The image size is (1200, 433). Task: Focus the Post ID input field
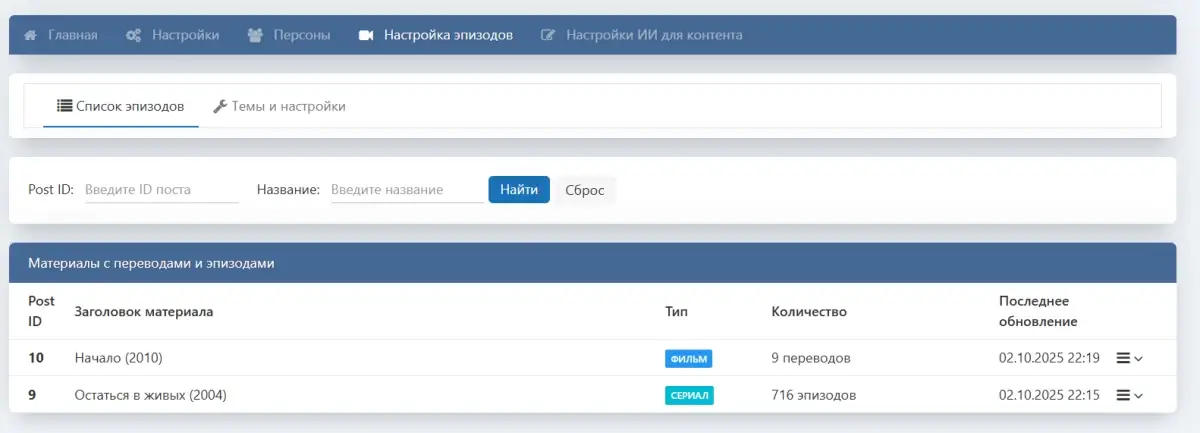[x=160, y=190]
